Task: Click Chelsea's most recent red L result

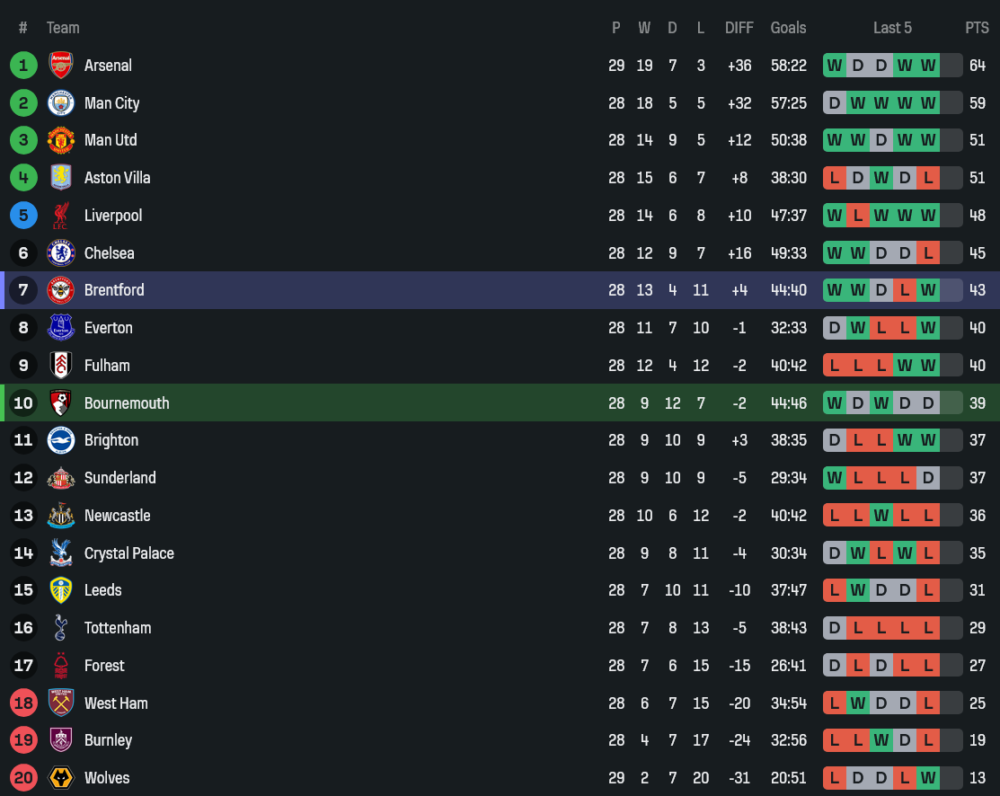Action: click(929, 253)
